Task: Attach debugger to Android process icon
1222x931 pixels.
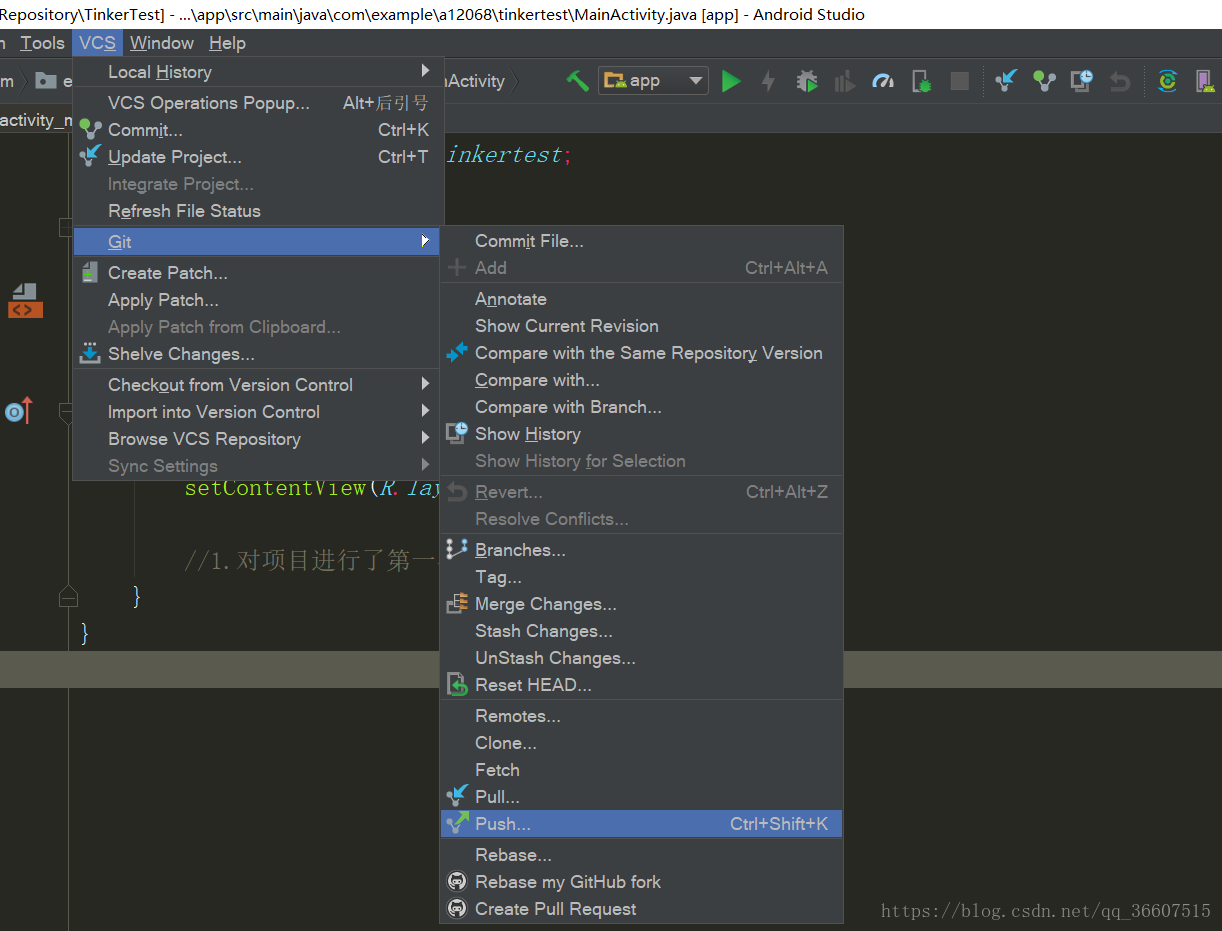Action: tap(921, 81)
